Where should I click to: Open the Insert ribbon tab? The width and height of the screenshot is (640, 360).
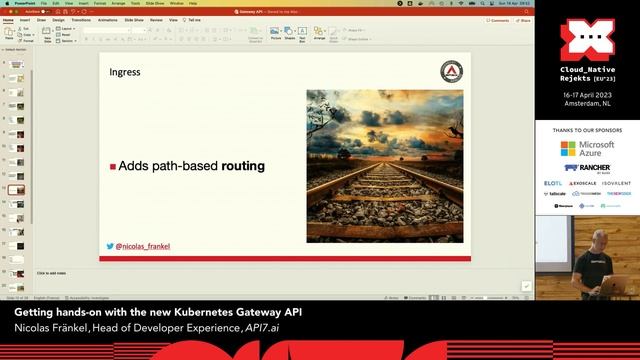25,20
